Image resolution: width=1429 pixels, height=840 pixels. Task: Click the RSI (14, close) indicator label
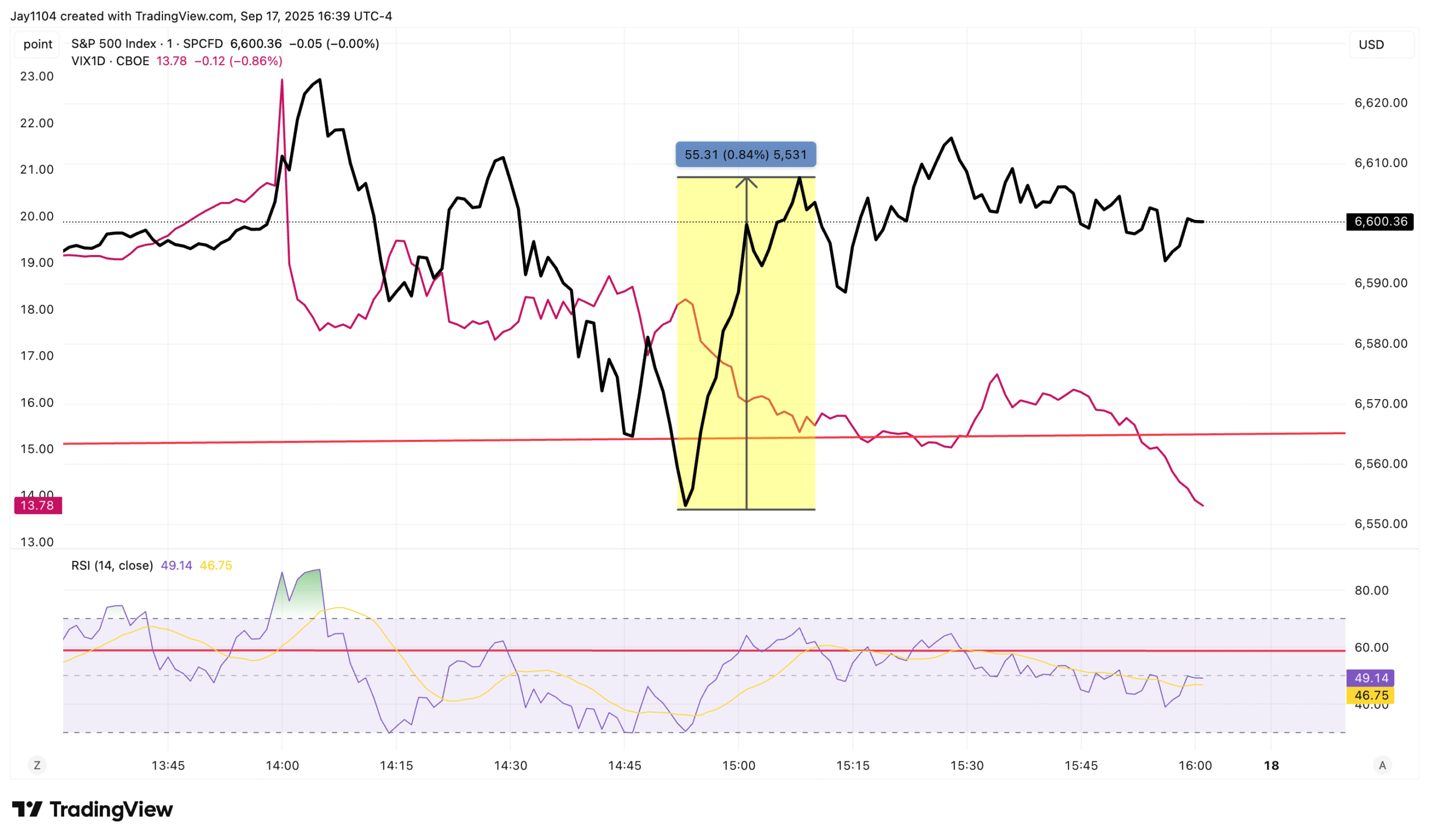point(112,565)
